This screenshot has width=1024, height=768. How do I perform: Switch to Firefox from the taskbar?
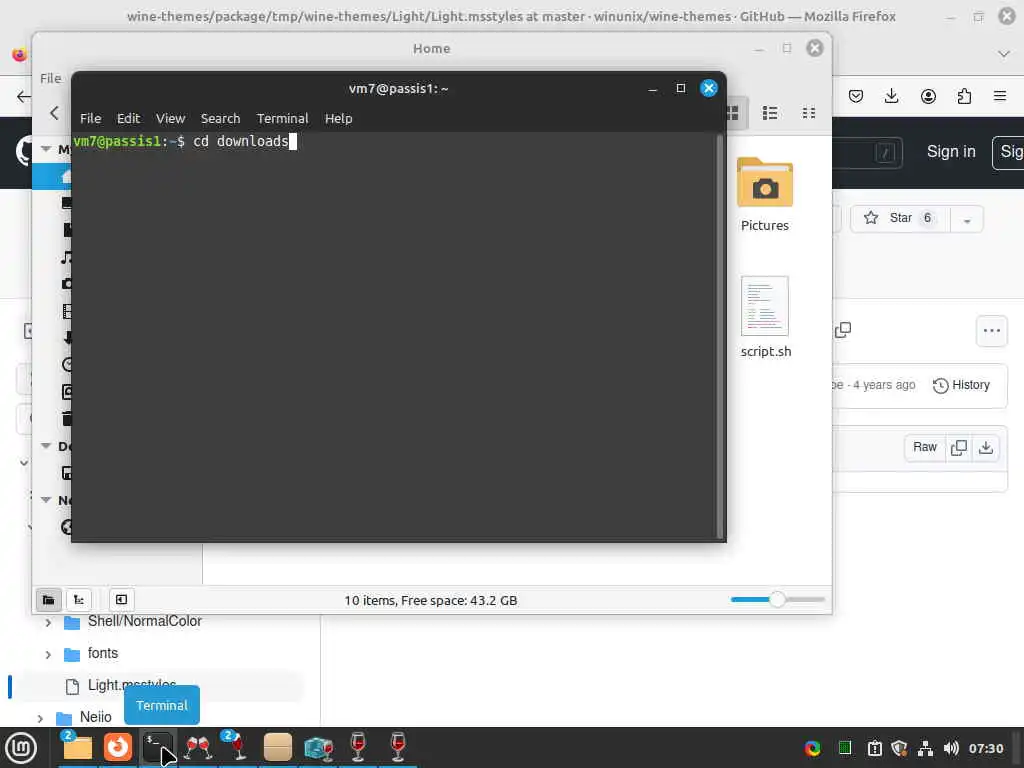118,748
